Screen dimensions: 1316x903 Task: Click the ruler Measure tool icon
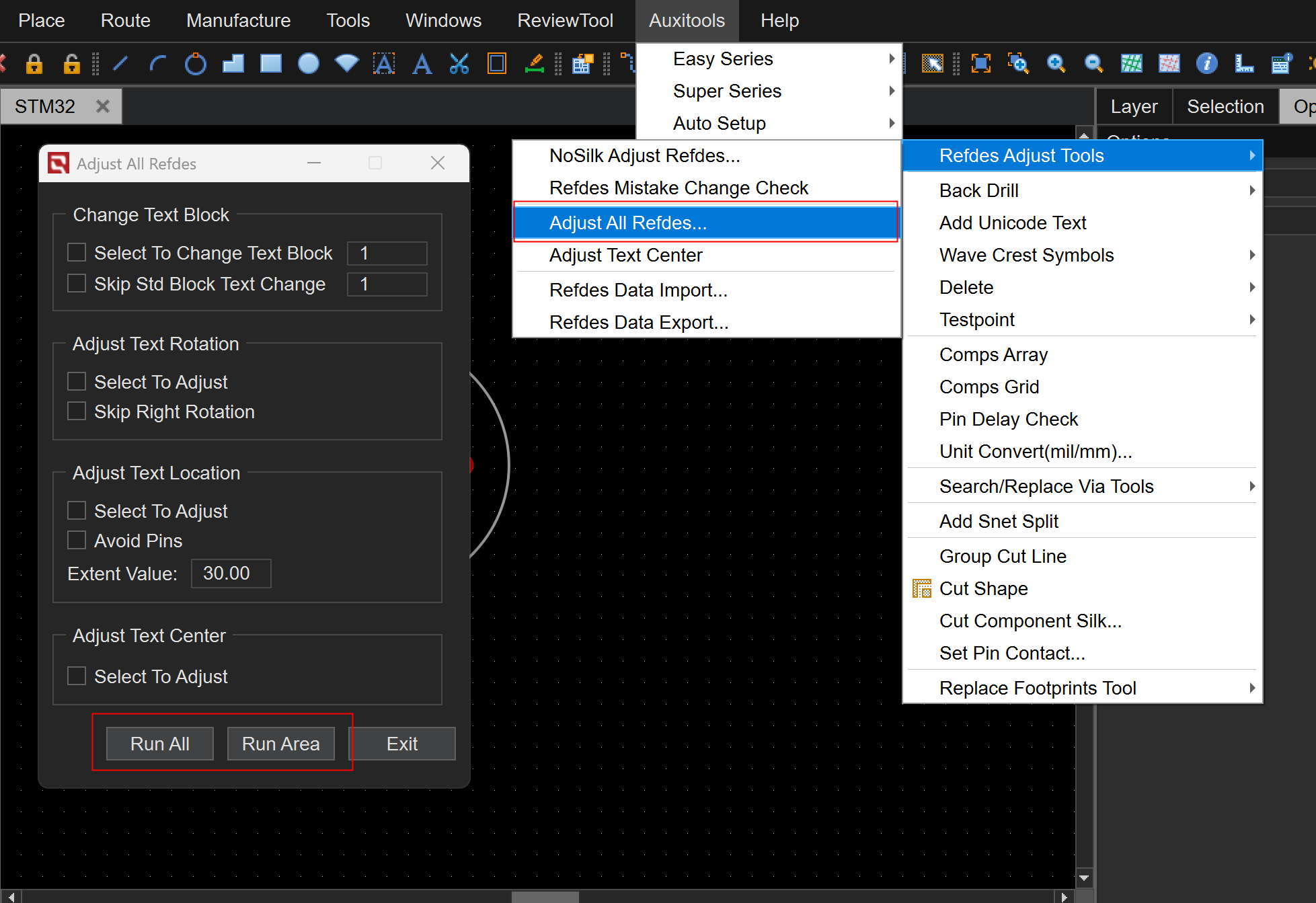click(x=1244, y=64)
